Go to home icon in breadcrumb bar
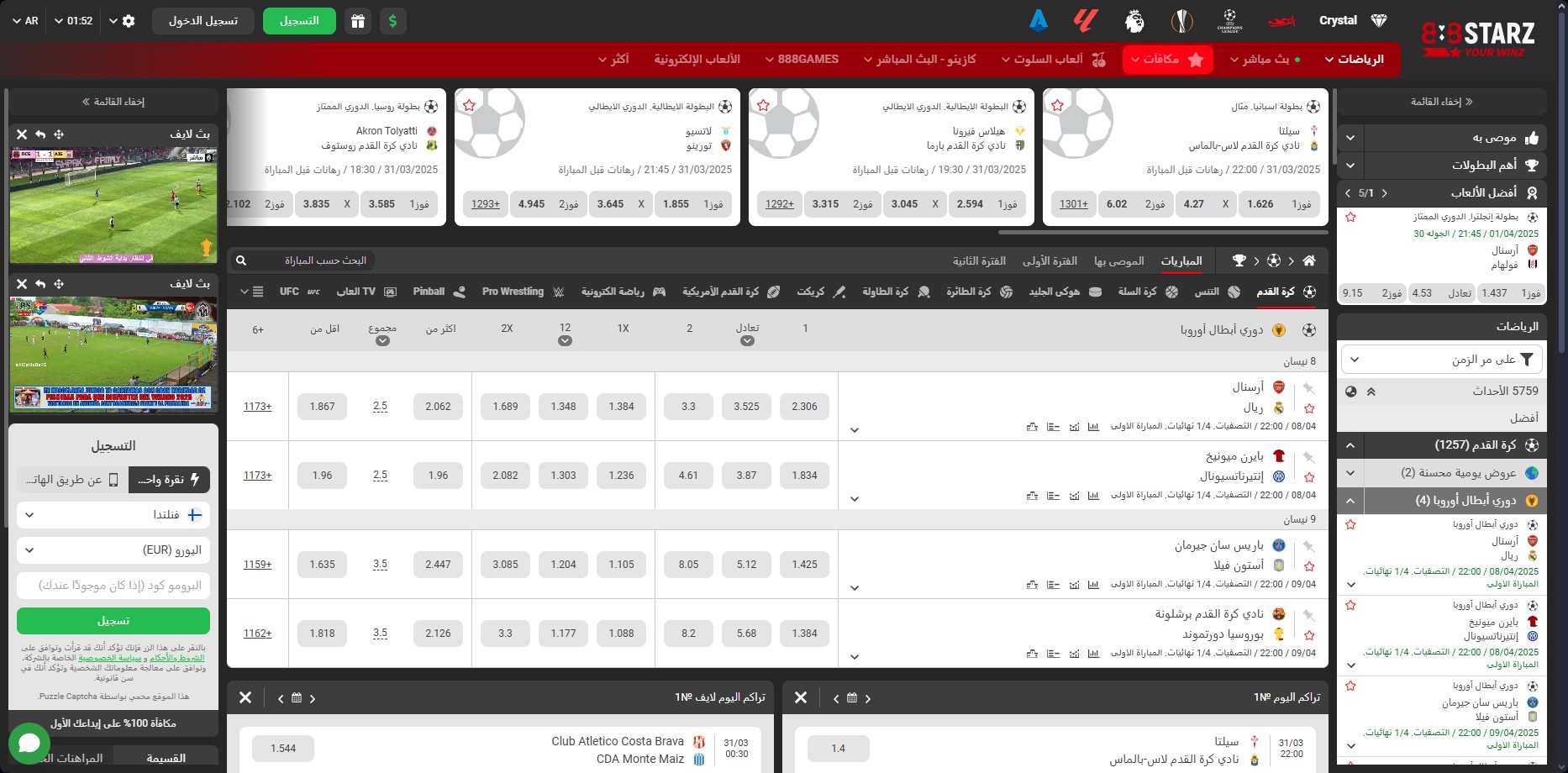The width and height of the screenshot is (1568, 773). tap(1308, 260)
